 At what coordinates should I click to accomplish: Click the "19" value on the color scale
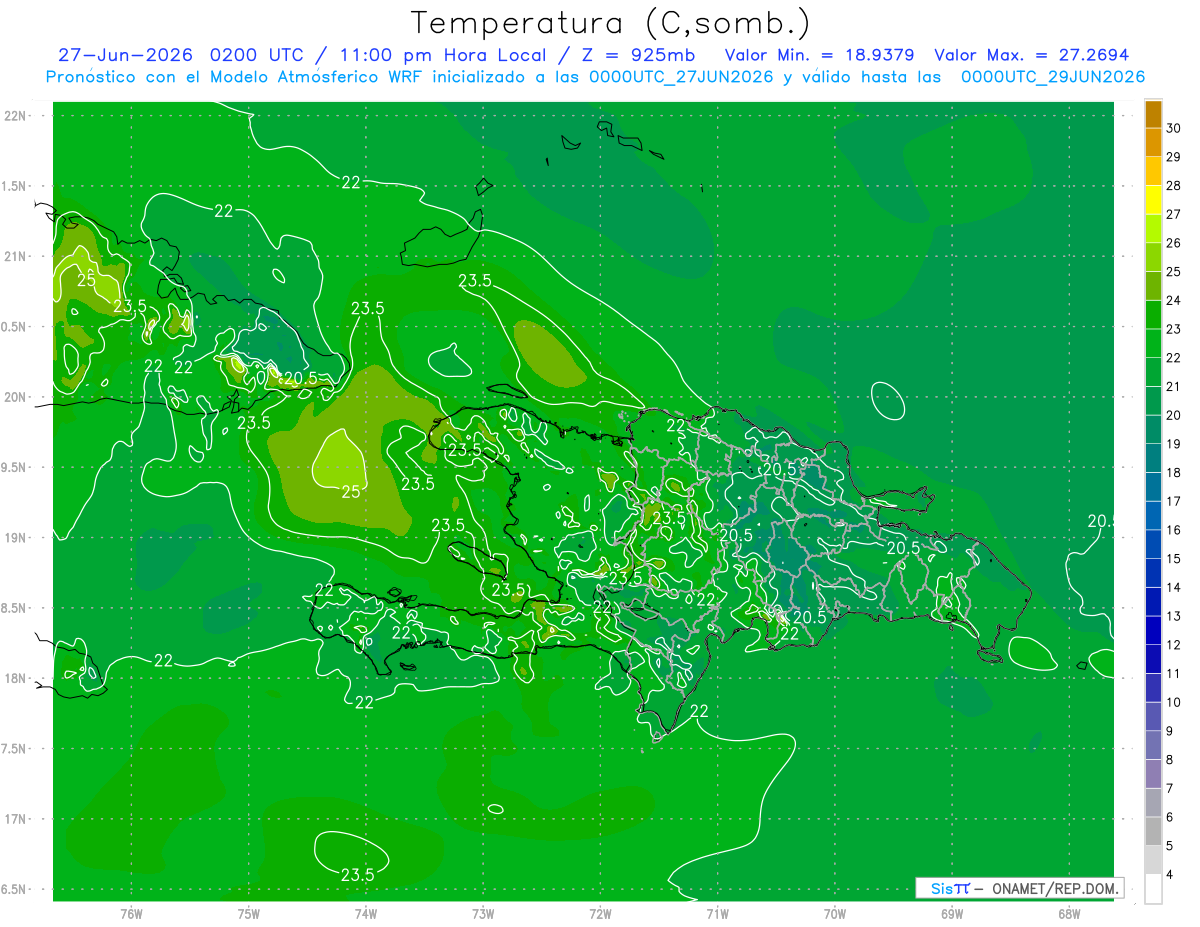pyautogui.click(x=1174, y=444)
